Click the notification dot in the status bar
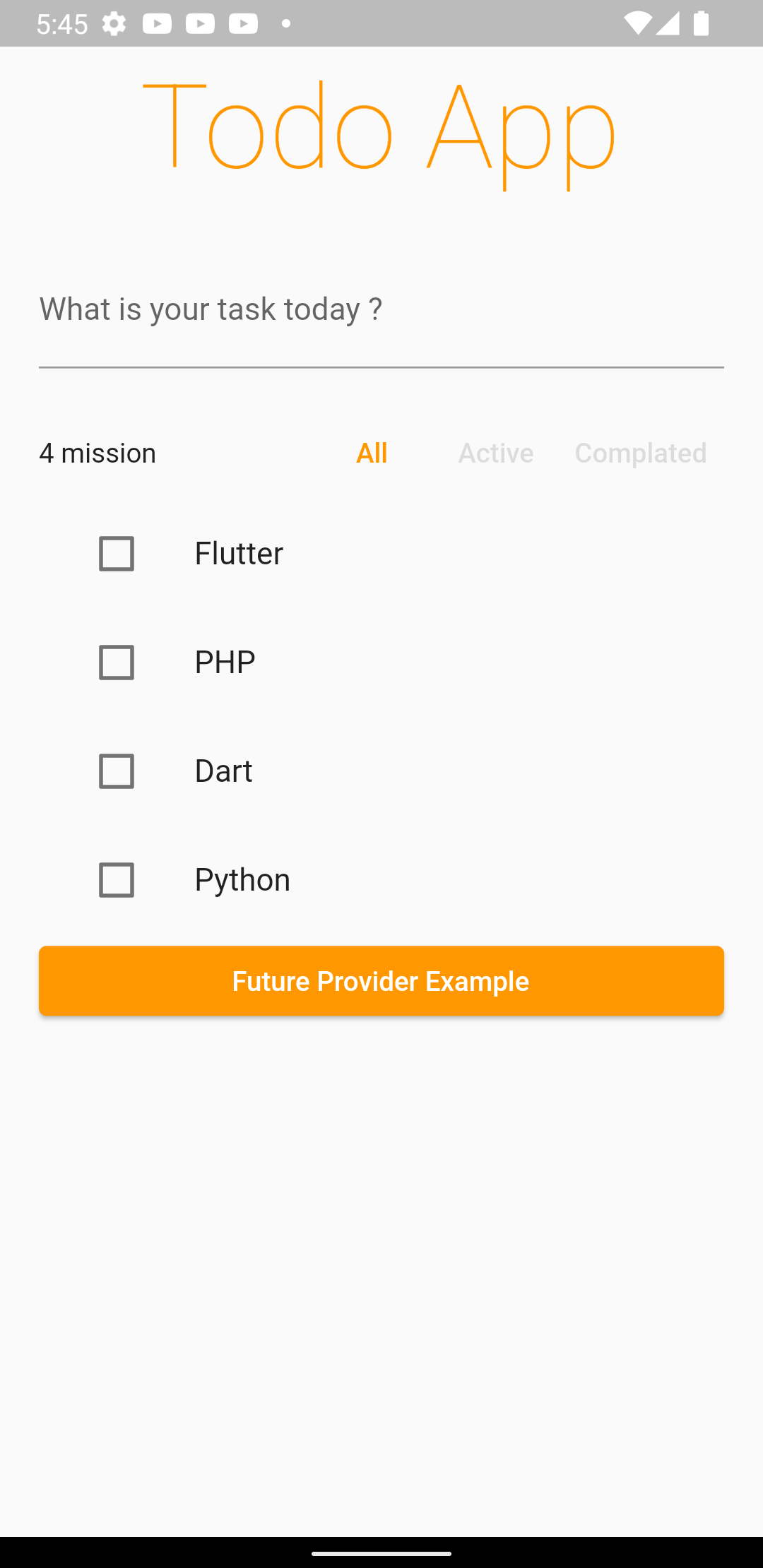 (x=286, y=23)
